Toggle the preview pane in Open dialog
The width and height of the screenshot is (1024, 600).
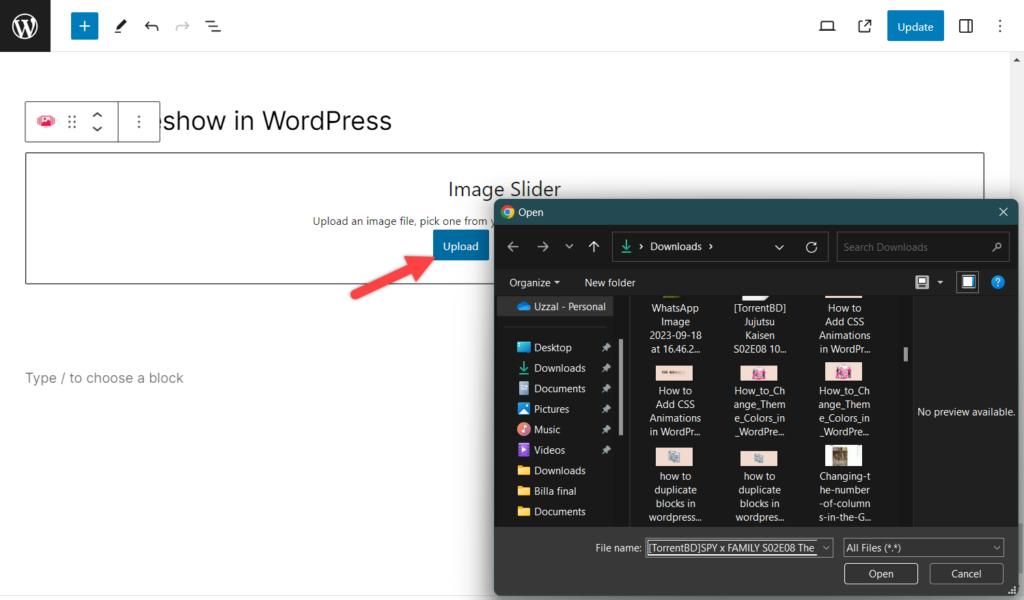tap(967, 282)
